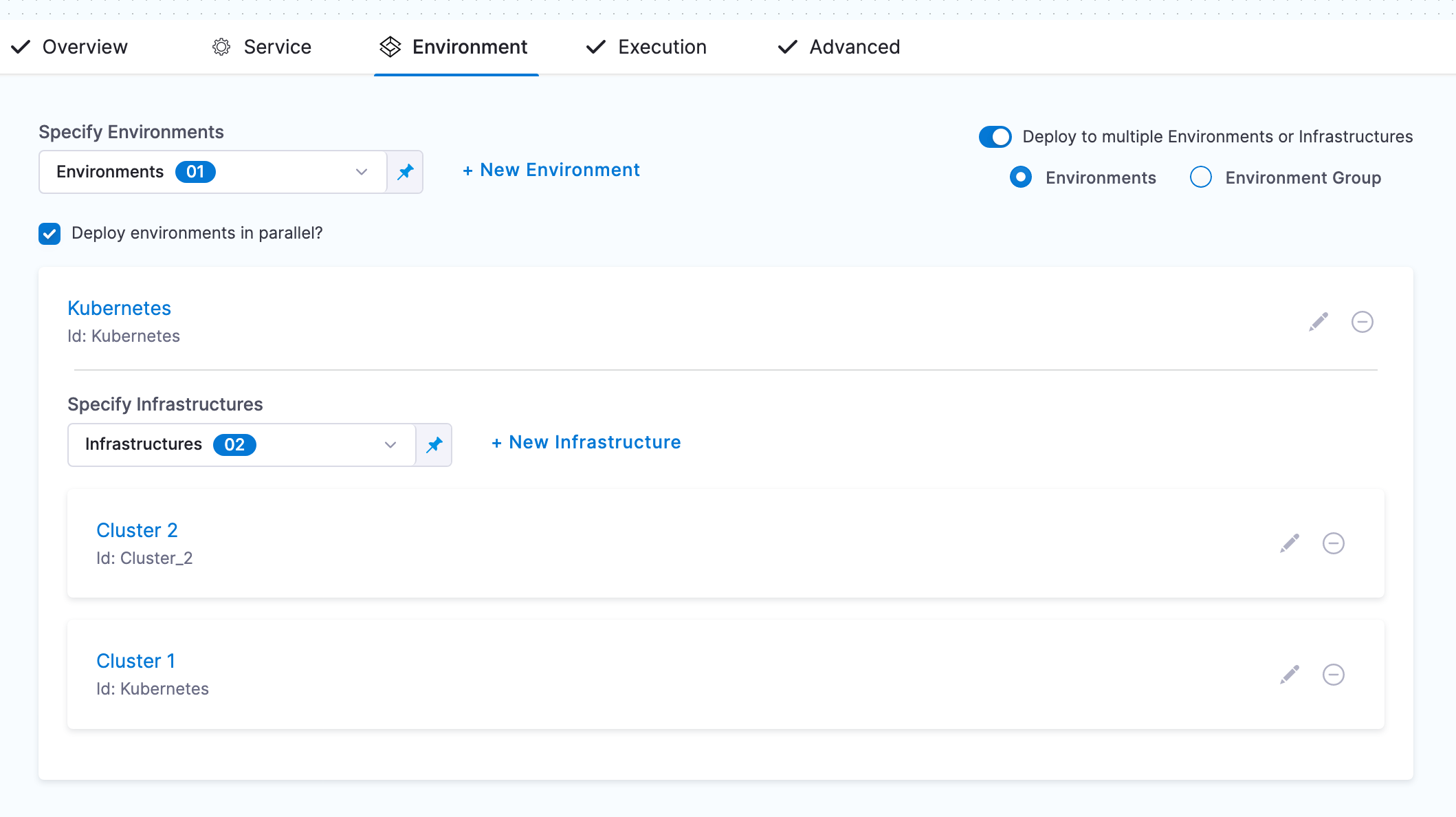Open the Cluster 2 infrastructure name link

(x=137, y=530)
